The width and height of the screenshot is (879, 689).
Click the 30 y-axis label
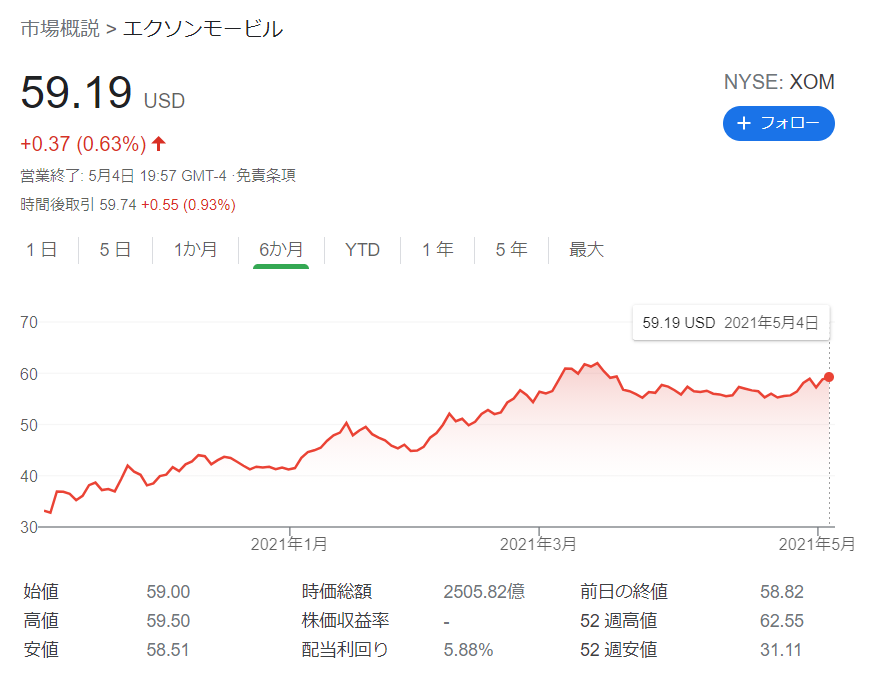pyautogui.click(x=29, y=528)
